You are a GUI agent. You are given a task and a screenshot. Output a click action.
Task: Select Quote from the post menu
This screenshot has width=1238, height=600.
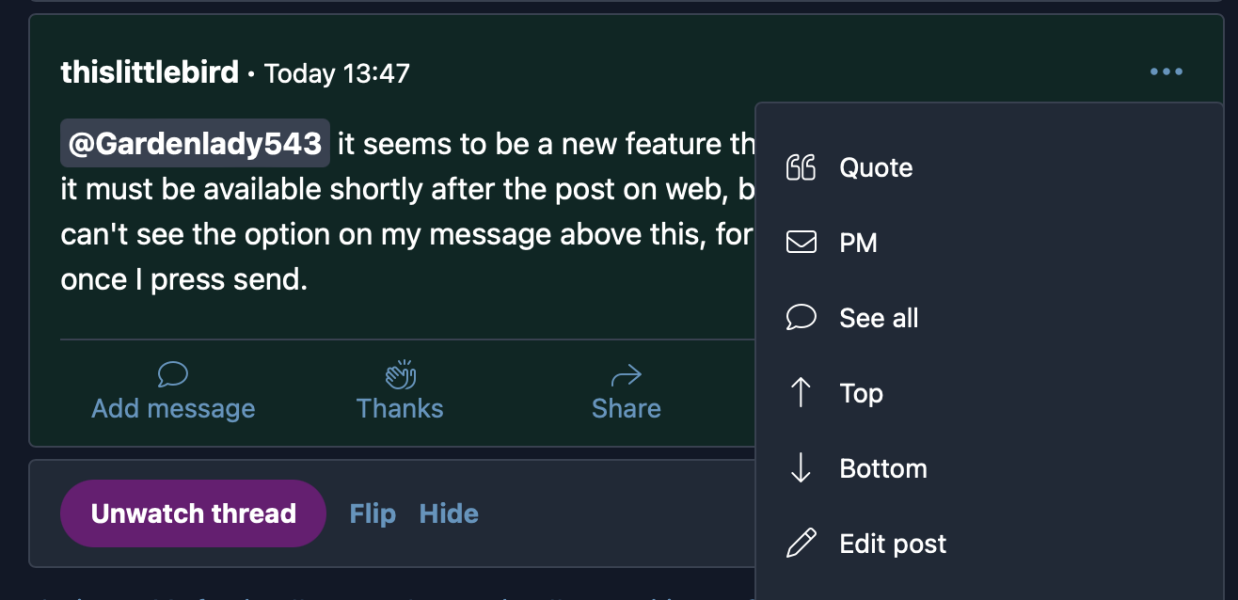[876, 168]
